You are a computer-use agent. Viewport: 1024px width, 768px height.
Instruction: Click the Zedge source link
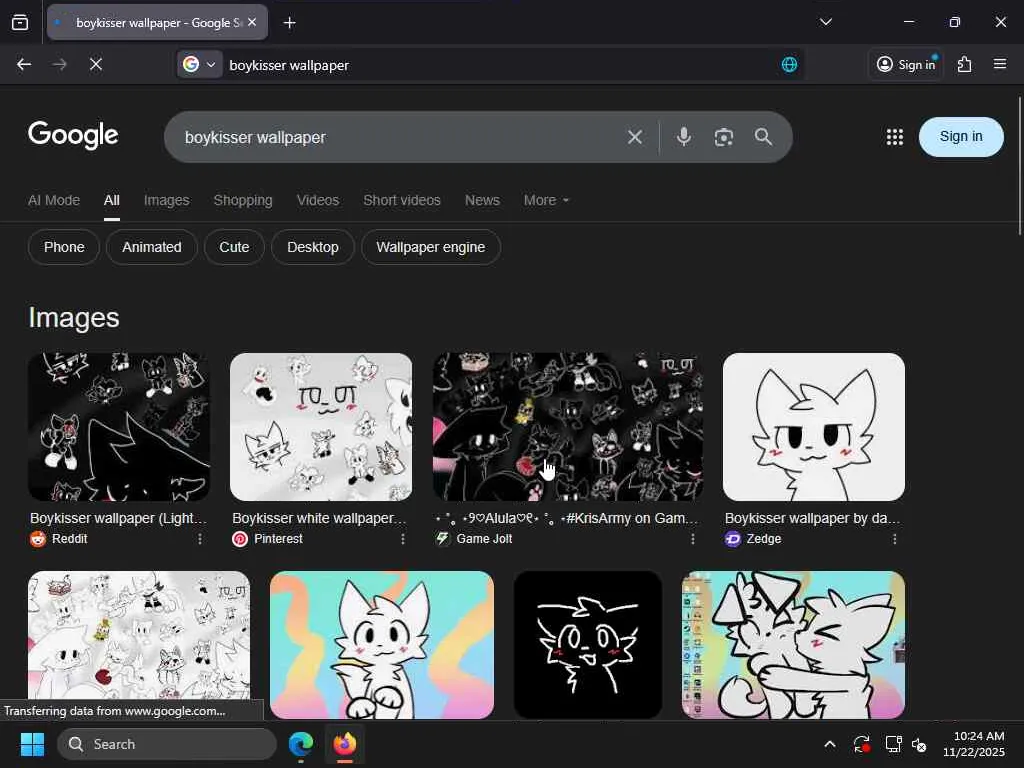(753, 539)
